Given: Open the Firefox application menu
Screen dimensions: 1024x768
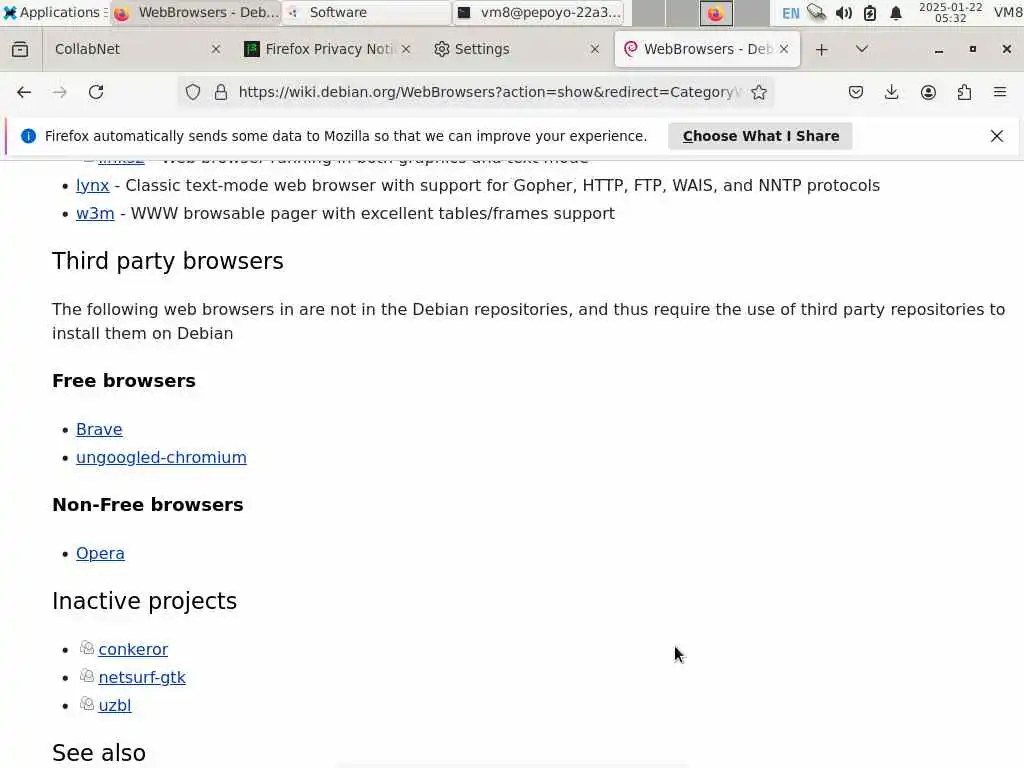Looking at the screenshot, I should pos(1000,92).
